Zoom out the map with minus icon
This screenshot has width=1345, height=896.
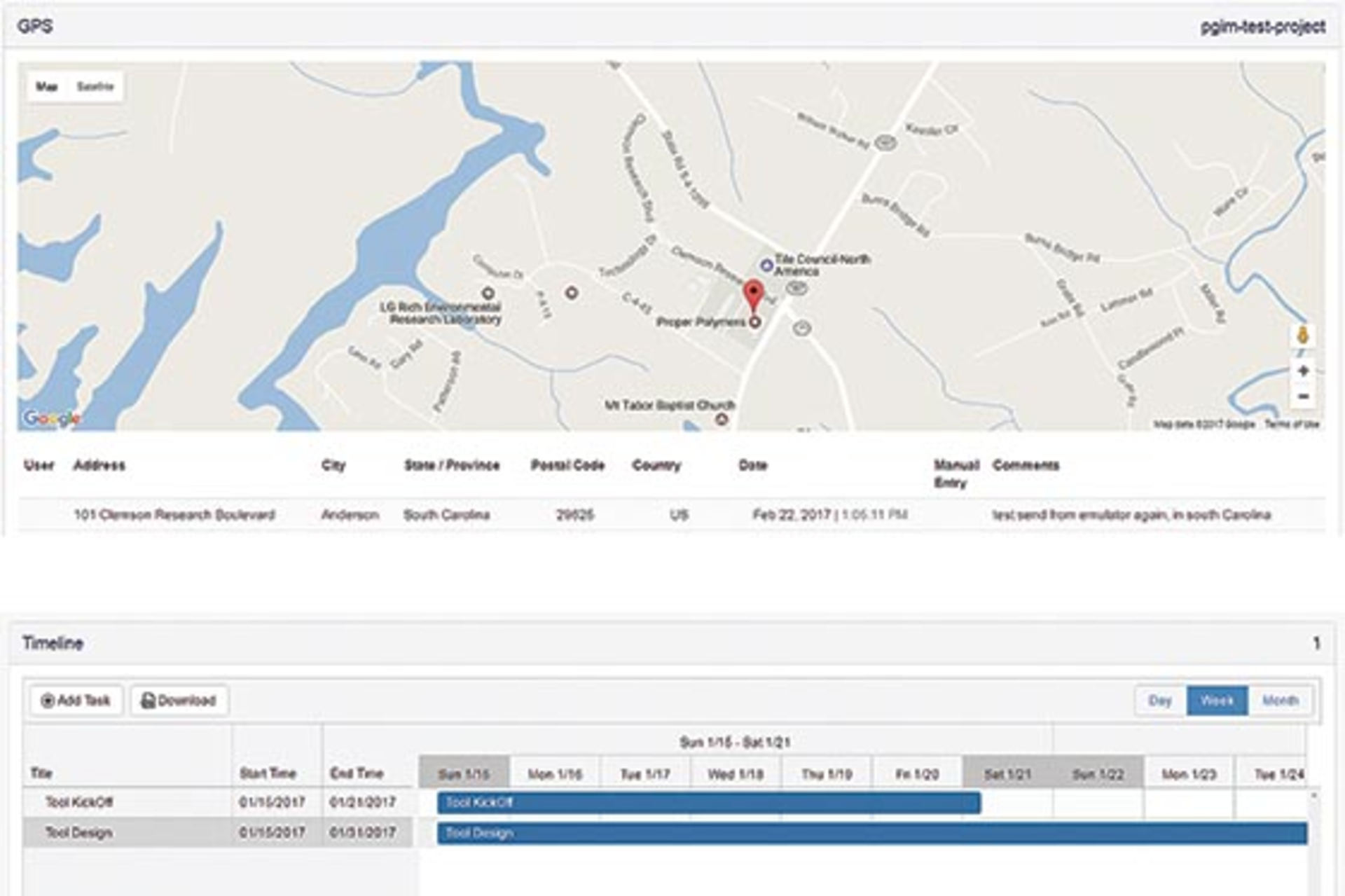[x=1303, y=397]
